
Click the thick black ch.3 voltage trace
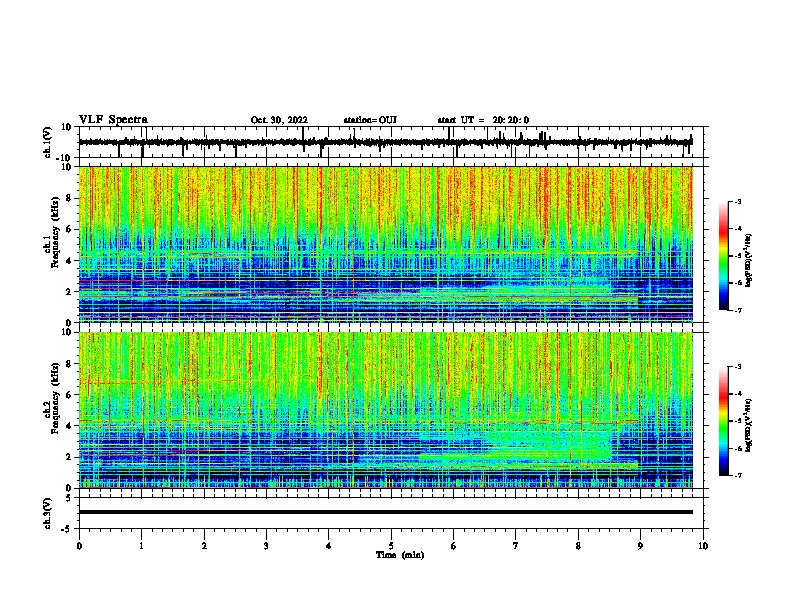(386, 512)
